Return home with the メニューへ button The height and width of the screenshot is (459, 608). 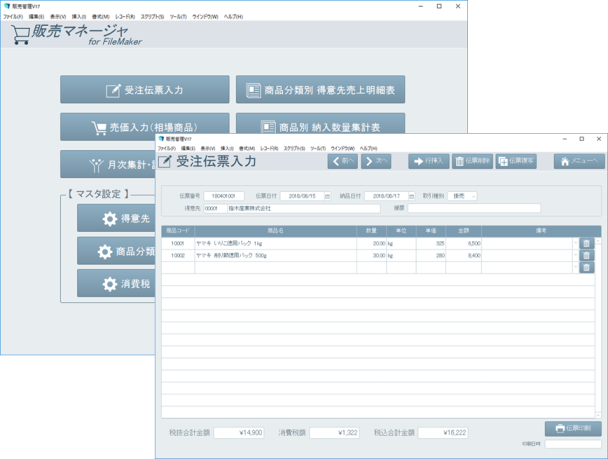[579, 161]
